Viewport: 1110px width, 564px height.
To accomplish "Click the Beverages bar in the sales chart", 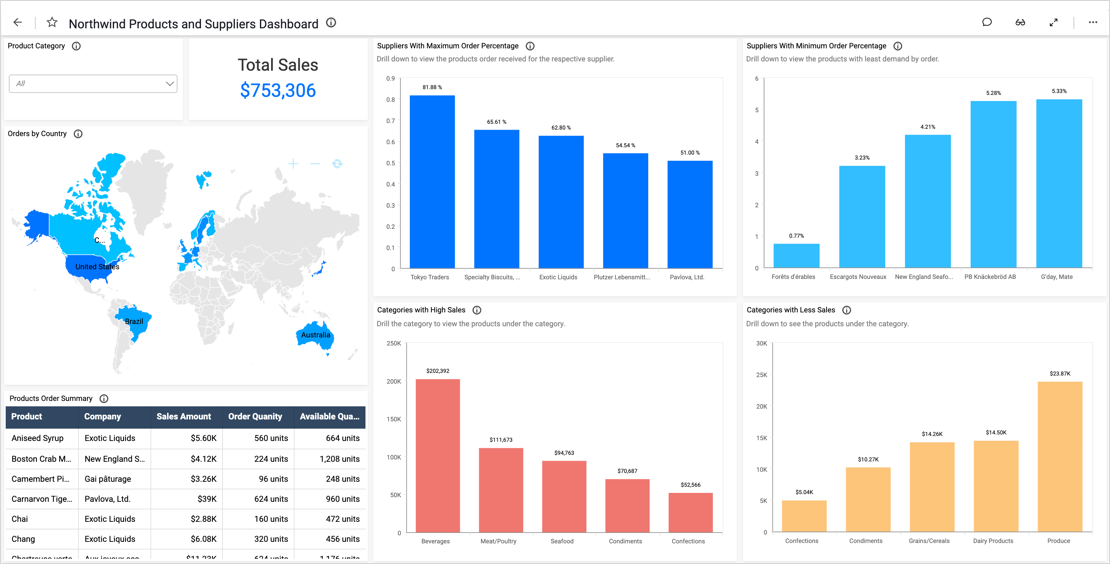I will pyautogui.click(x=437, y=455).
